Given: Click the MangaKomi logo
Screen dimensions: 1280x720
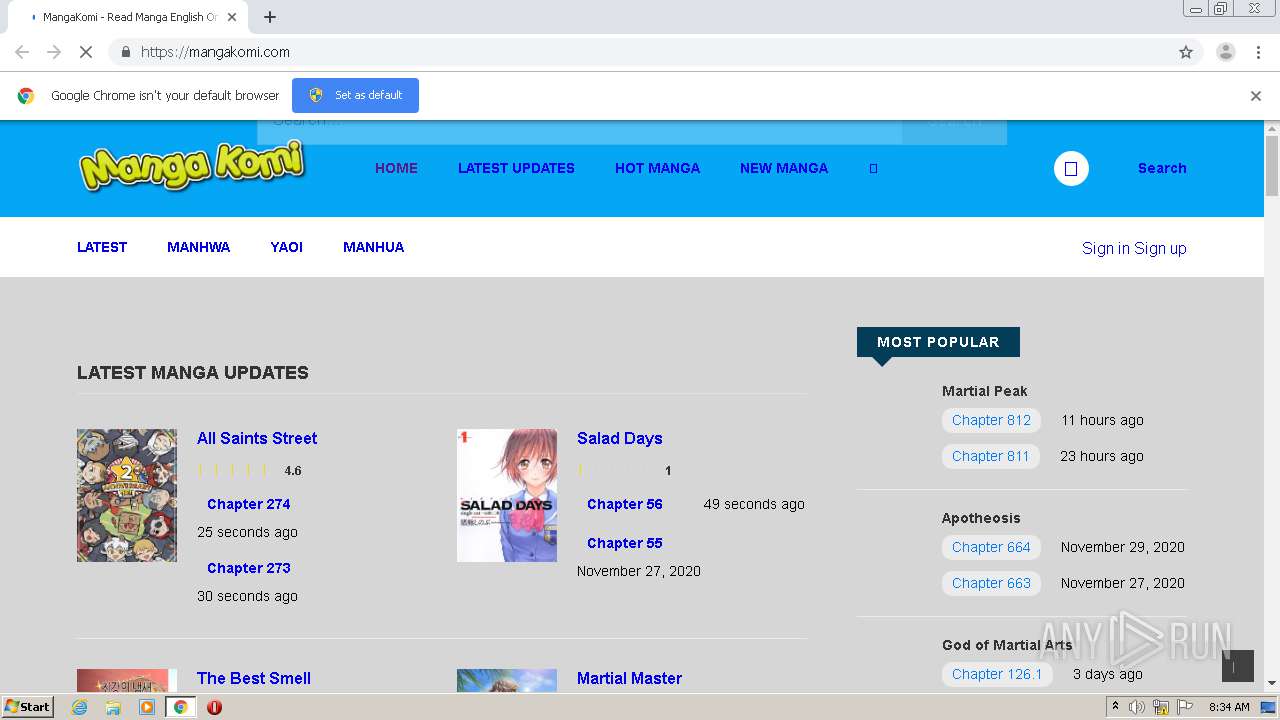Looking at the screenshot, I should click(192, 166).
